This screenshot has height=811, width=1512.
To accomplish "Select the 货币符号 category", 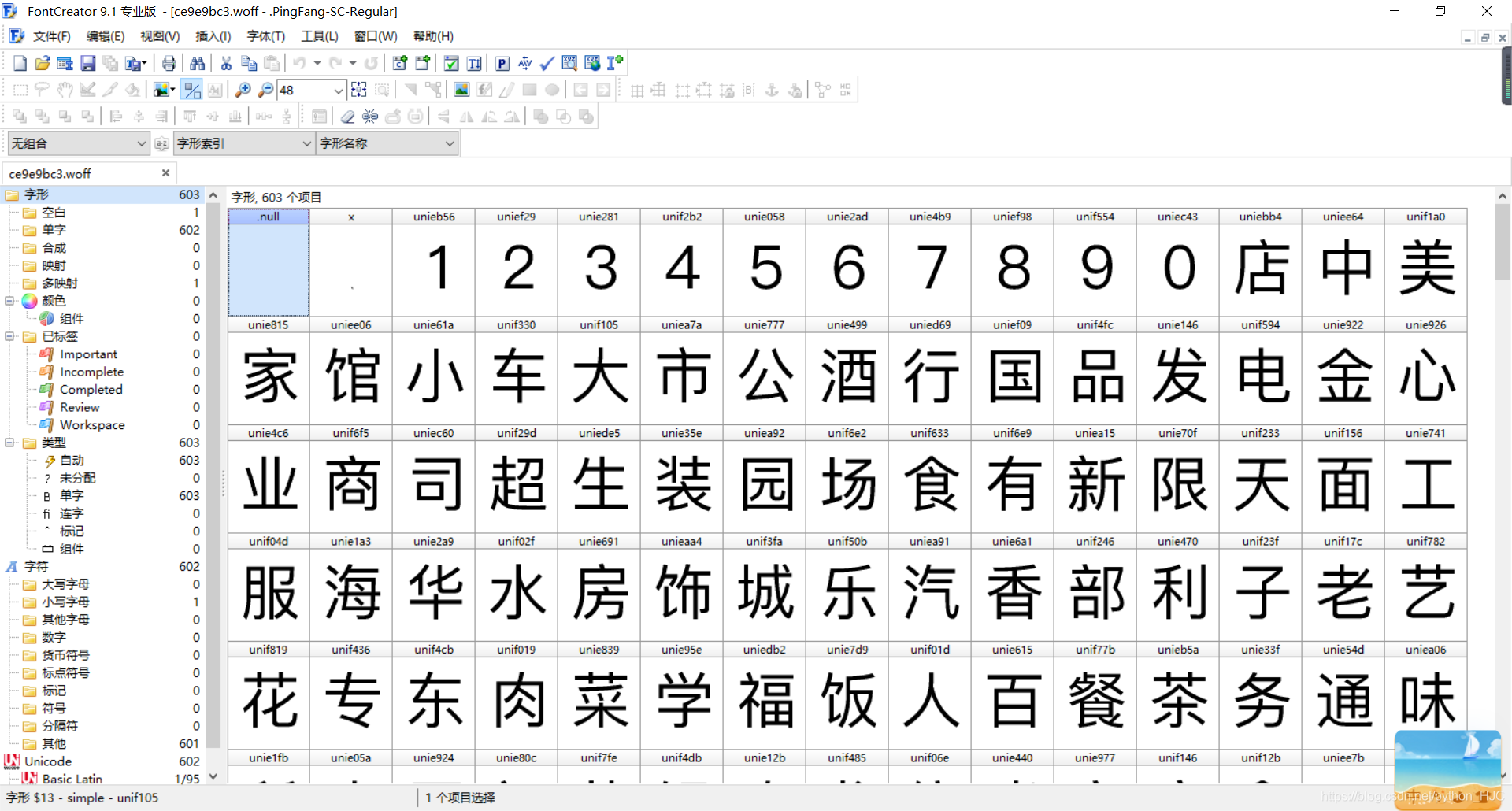I will click(x=65, y=655).
